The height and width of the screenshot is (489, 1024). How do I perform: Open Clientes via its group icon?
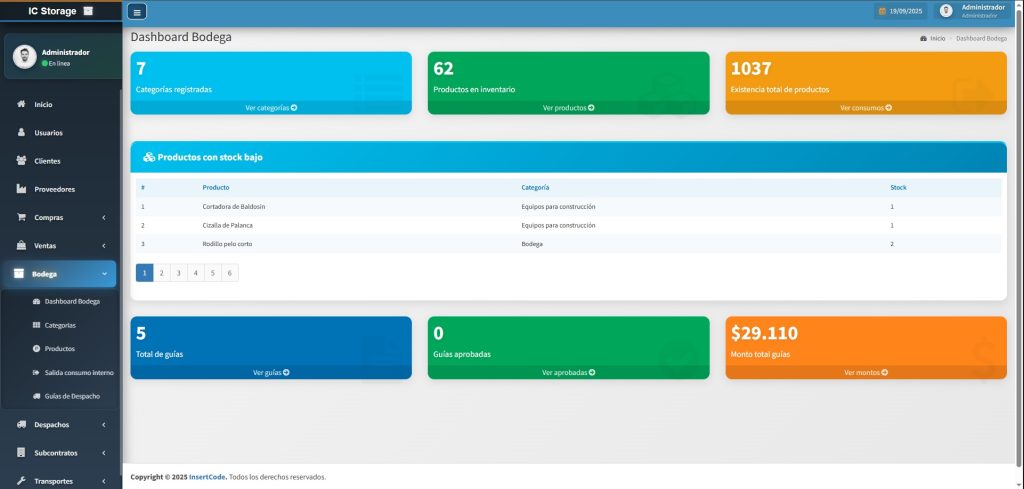pos(21,161)
